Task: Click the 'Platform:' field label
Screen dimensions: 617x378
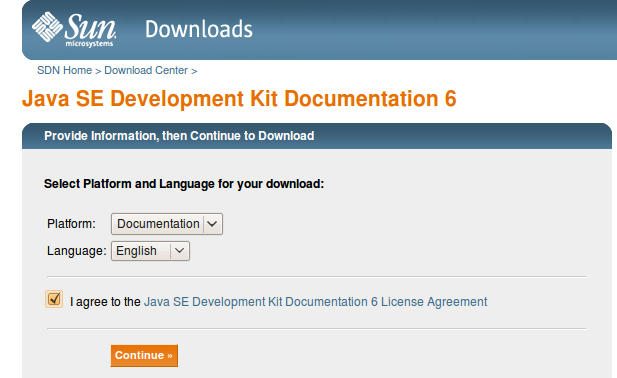Action: (71, 224)
